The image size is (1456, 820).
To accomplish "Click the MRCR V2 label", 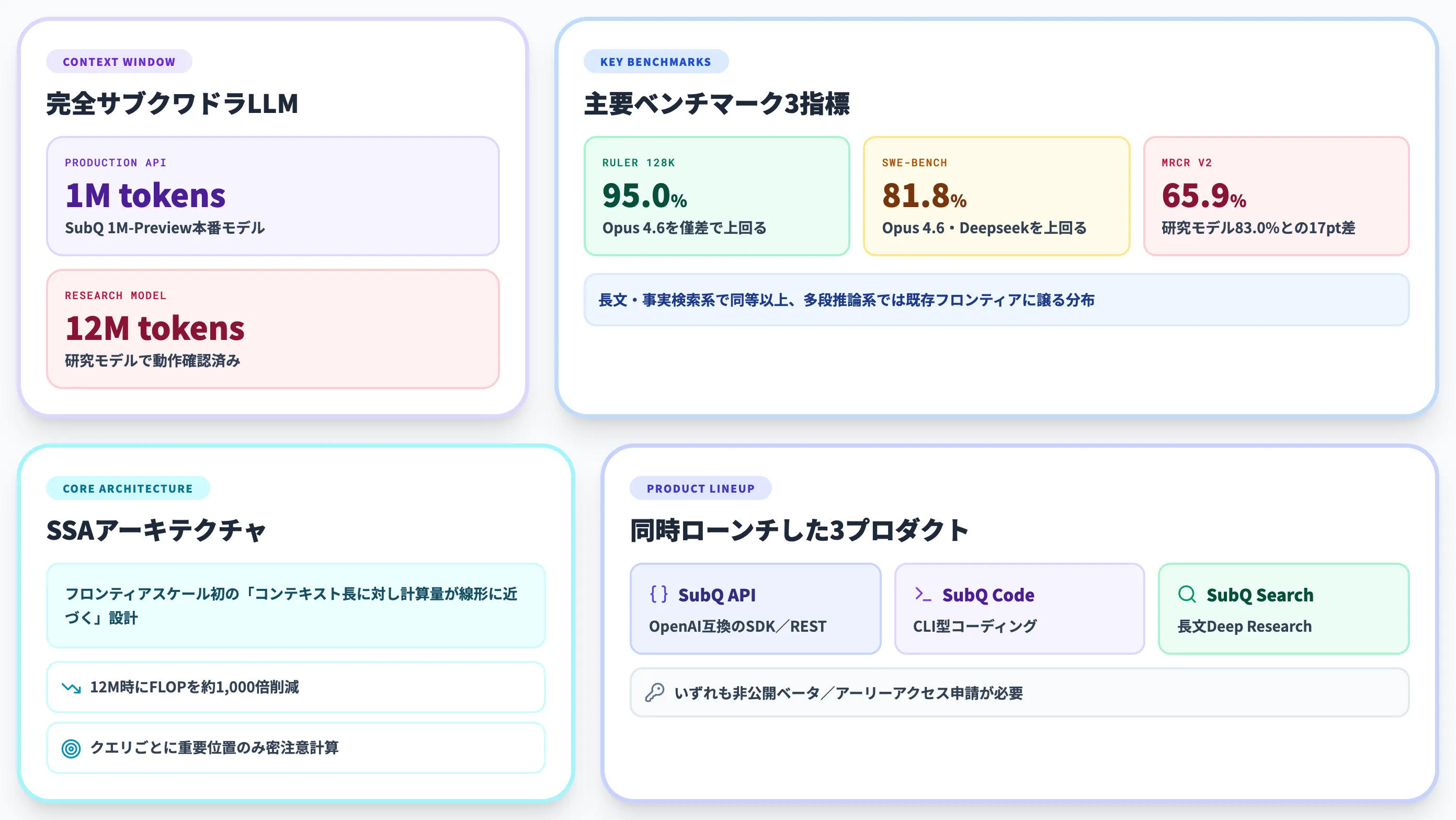I will pos(1187,163).
